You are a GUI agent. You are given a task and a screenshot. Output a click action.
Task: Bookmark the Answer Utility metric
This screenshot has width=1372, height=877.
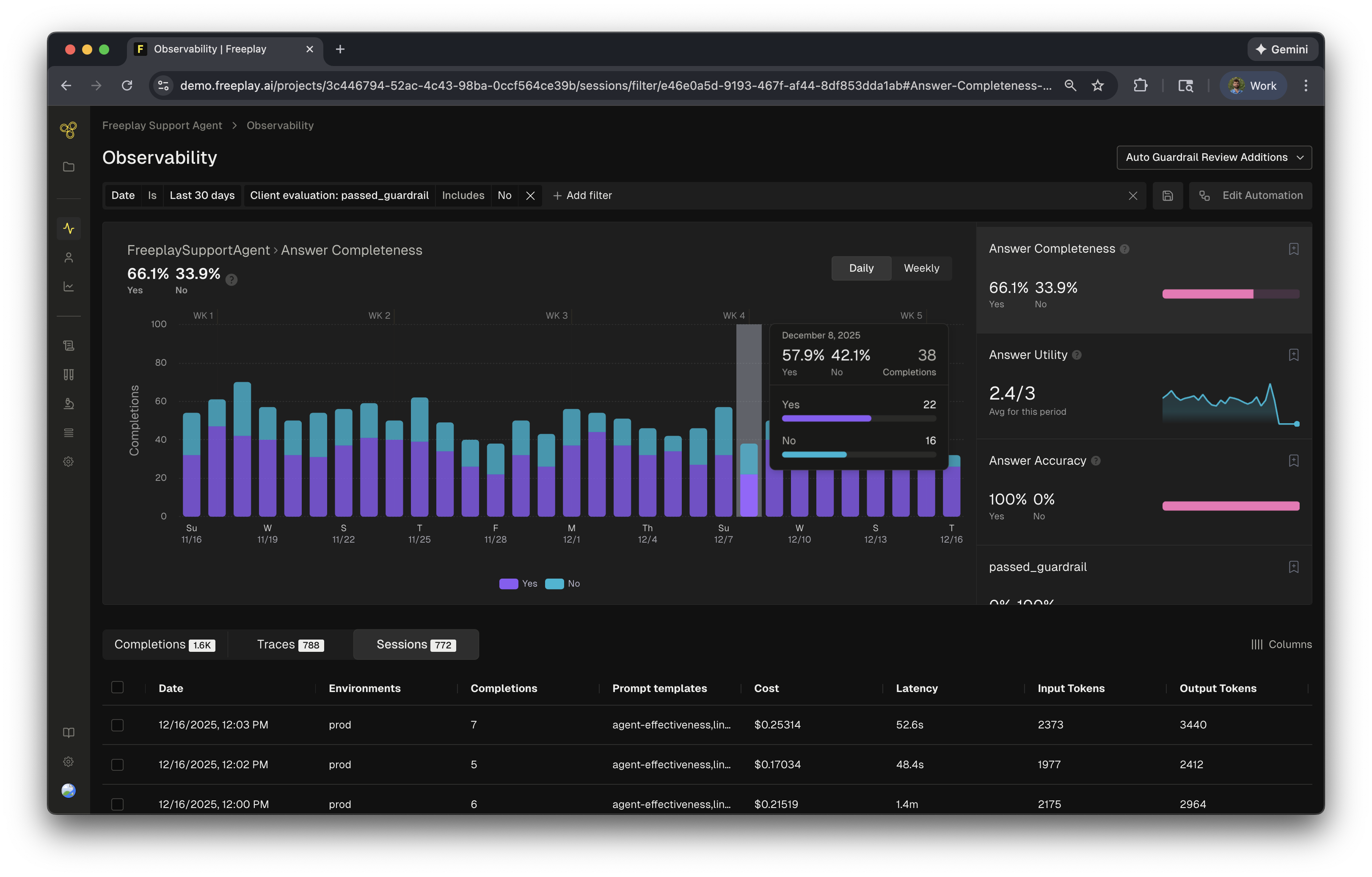tap(1293, 355)
